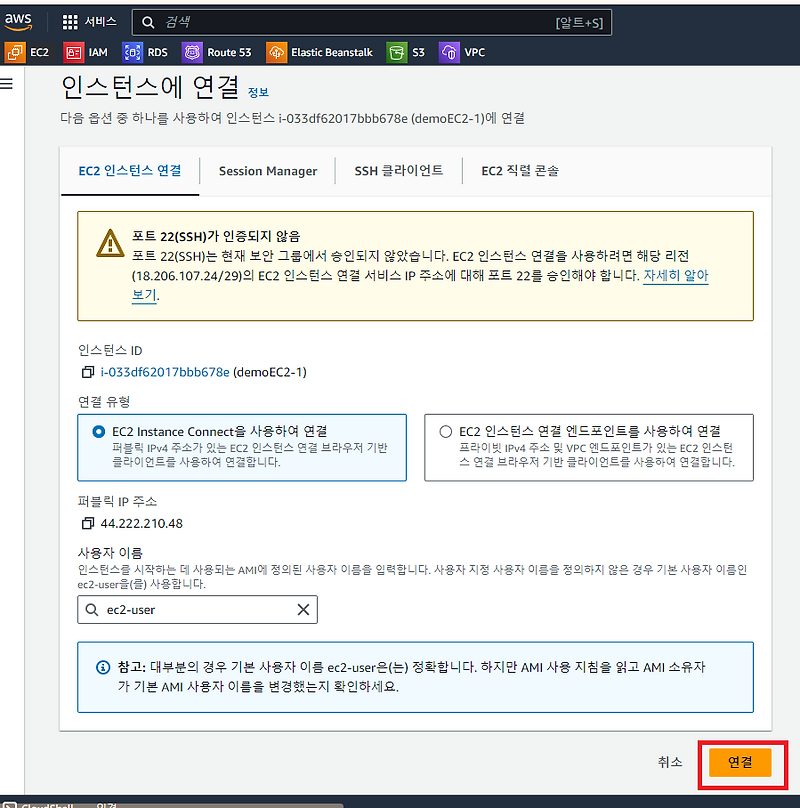Open the Elastic Beanstalk service icon
This screenshot has height=808, width=800.
click(x=277, y=51)
